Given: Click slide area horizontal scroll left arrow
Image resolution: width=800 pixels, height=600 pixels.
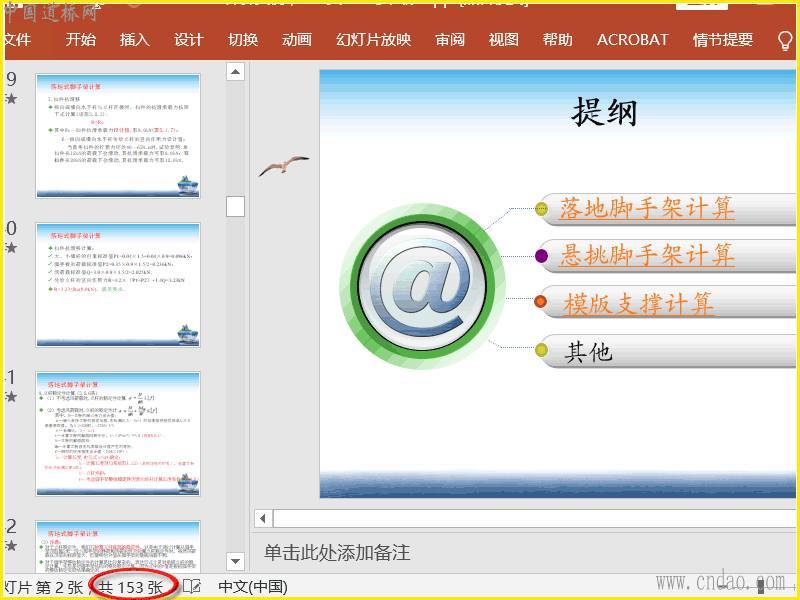Looking at the screenshot, I should coord(263,519).
